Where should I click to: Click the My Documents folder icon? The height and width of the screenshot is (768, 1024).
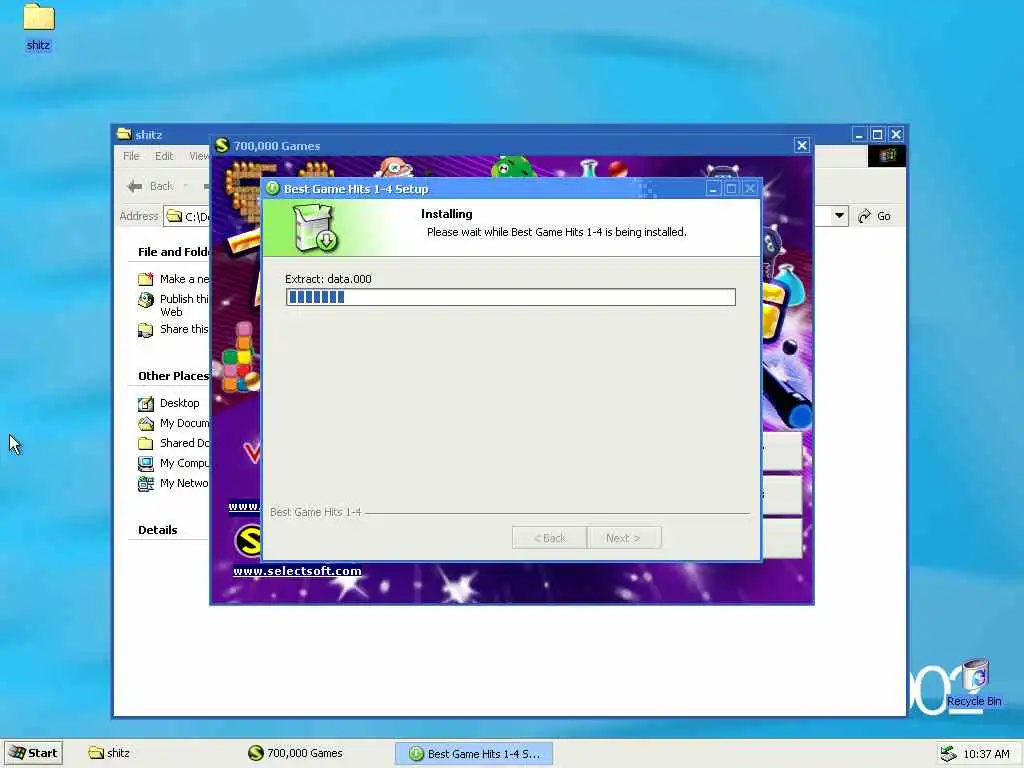(x=146, y=424)
